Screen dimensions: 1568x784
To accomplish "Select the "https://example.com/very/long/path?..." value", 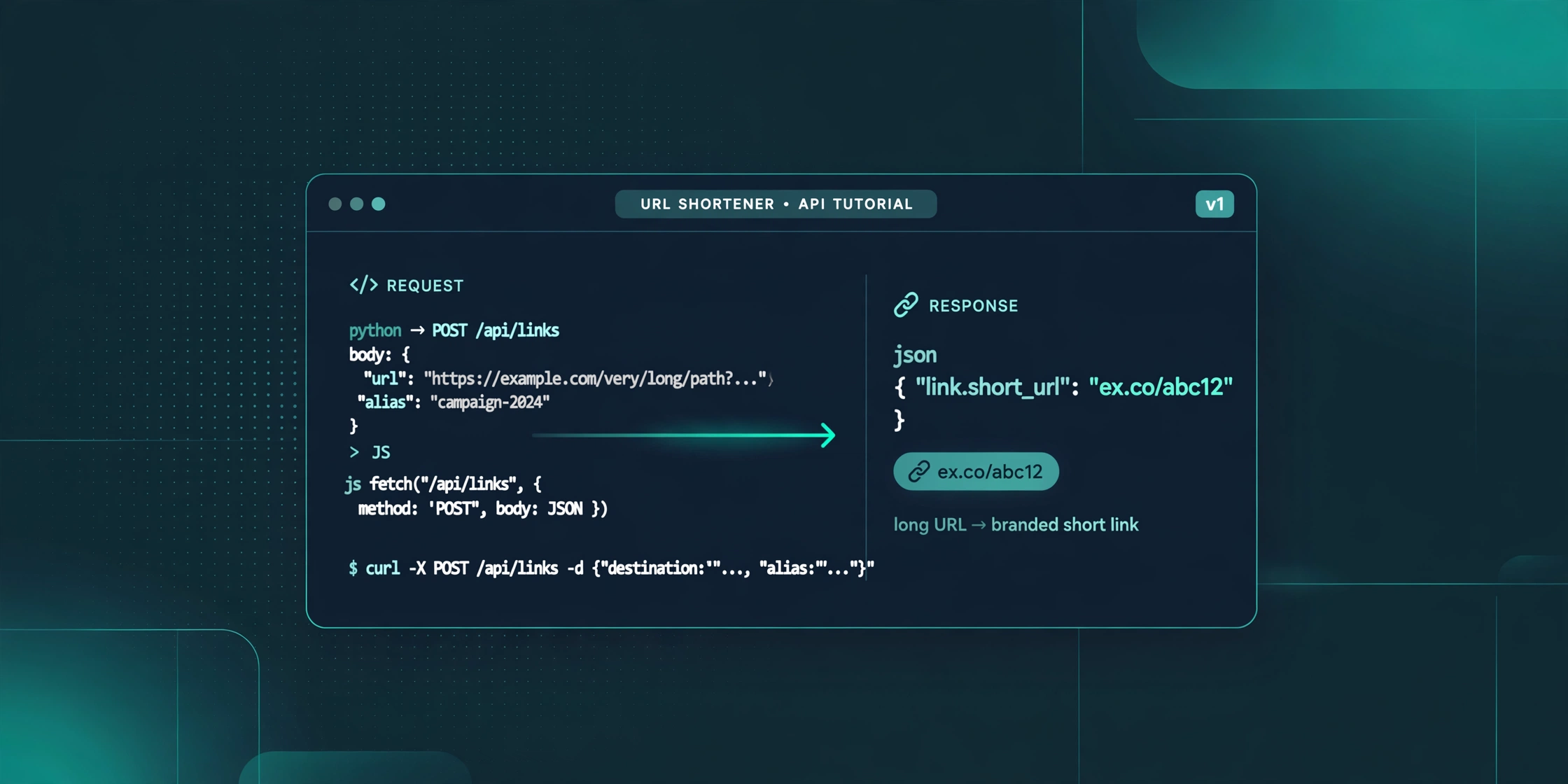I will pos(595,379).
